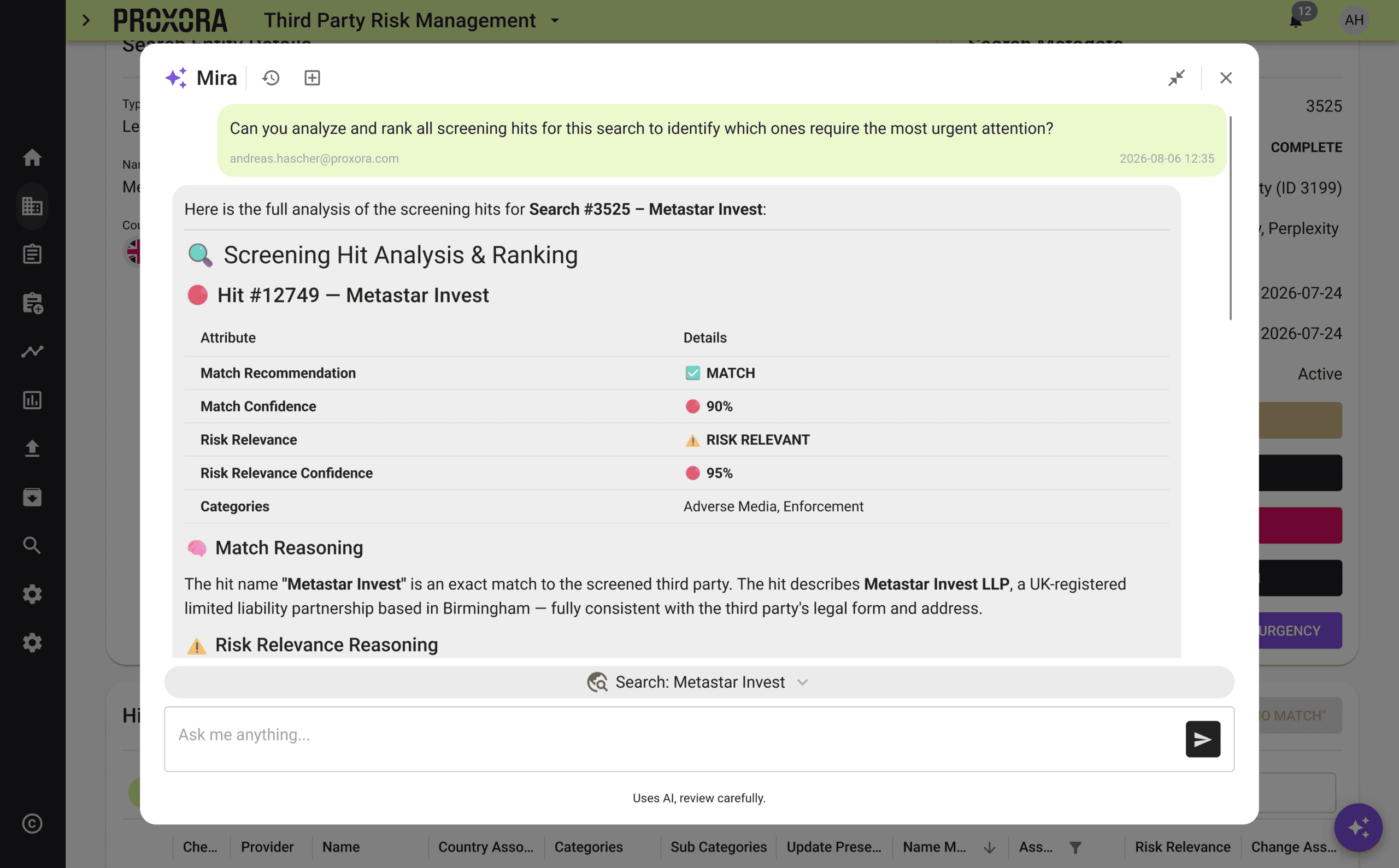This screenshot has width=1399, height=868.
Task: Open the analytics trend icon in sidebar
Action: [32, 351]
